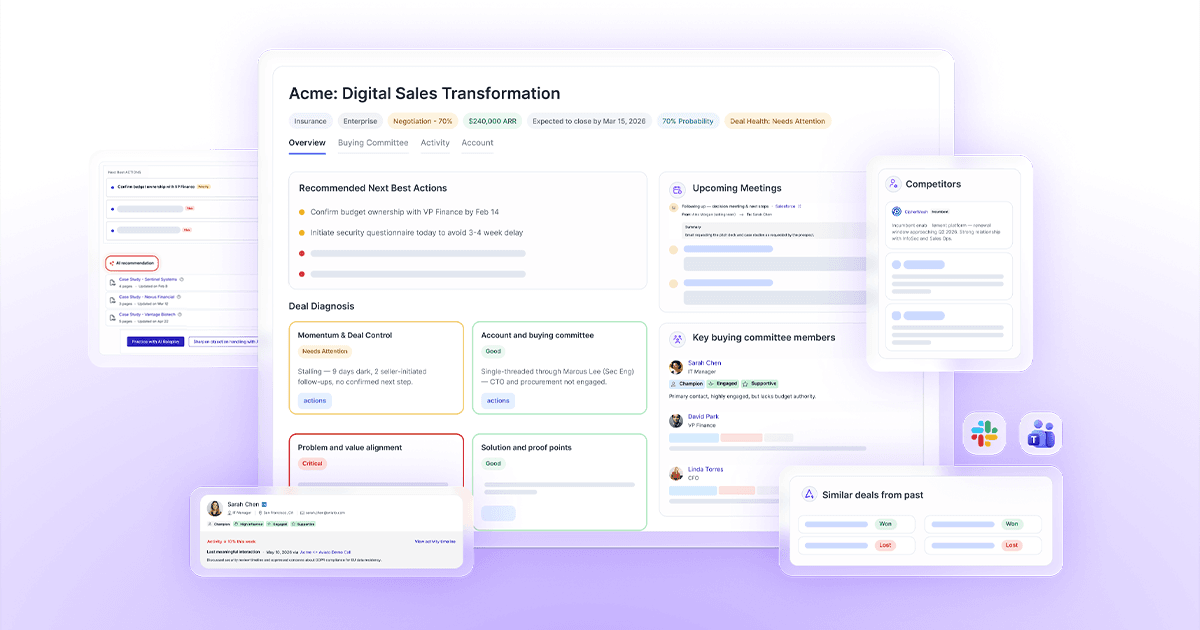Click Expected to close by Mar 15, 2026
Image resolution: width=1200 pixels, height=630 pixels.
point(588,121)
